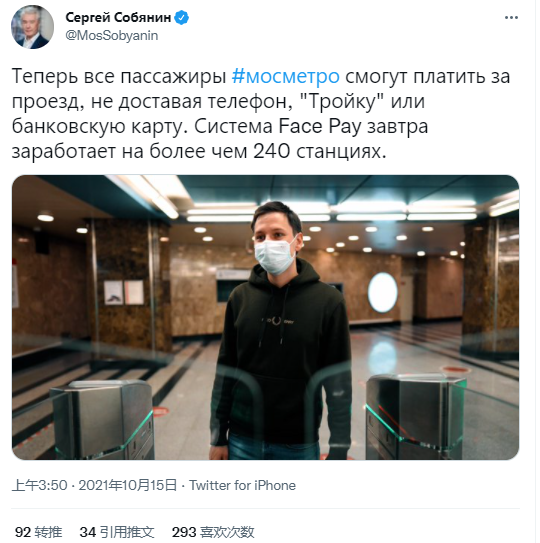Click the masked man in the photo
This screenshot has width=540, height=543.
(281, 331)
